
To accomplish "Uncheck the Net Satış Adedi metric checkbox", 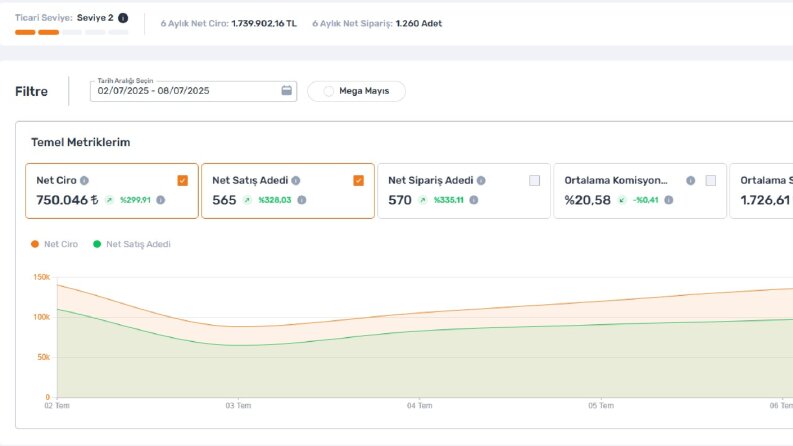I will [x=359, y=181].
